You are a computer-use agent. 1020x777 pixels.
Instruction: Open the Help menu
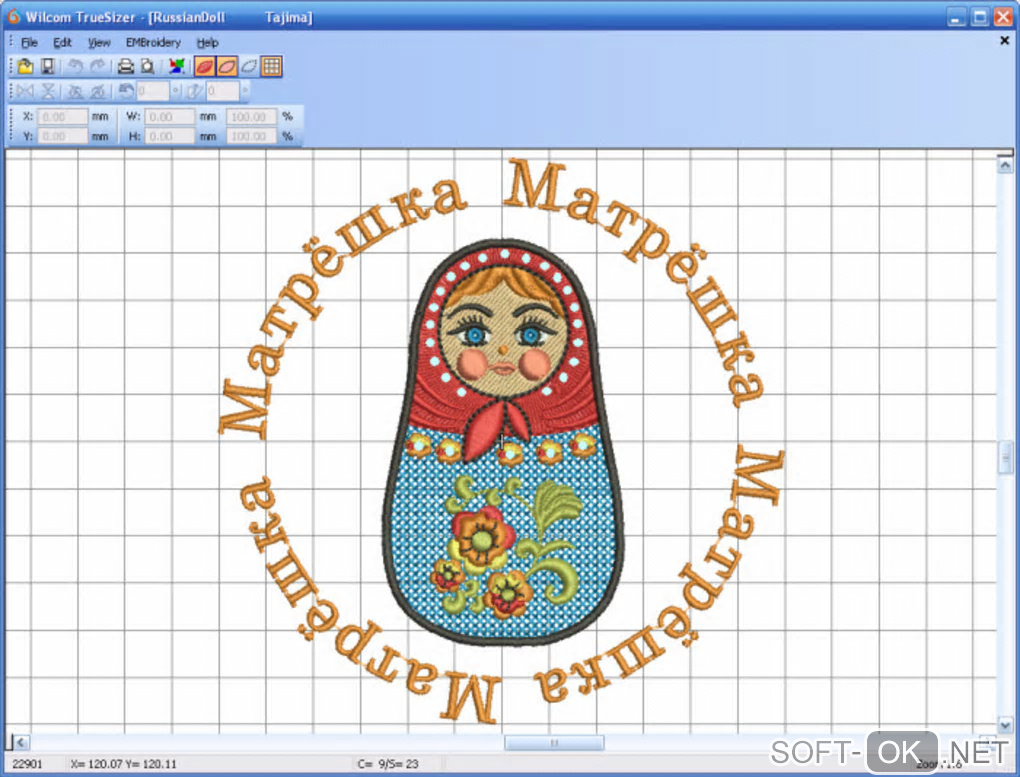[207, 43]
